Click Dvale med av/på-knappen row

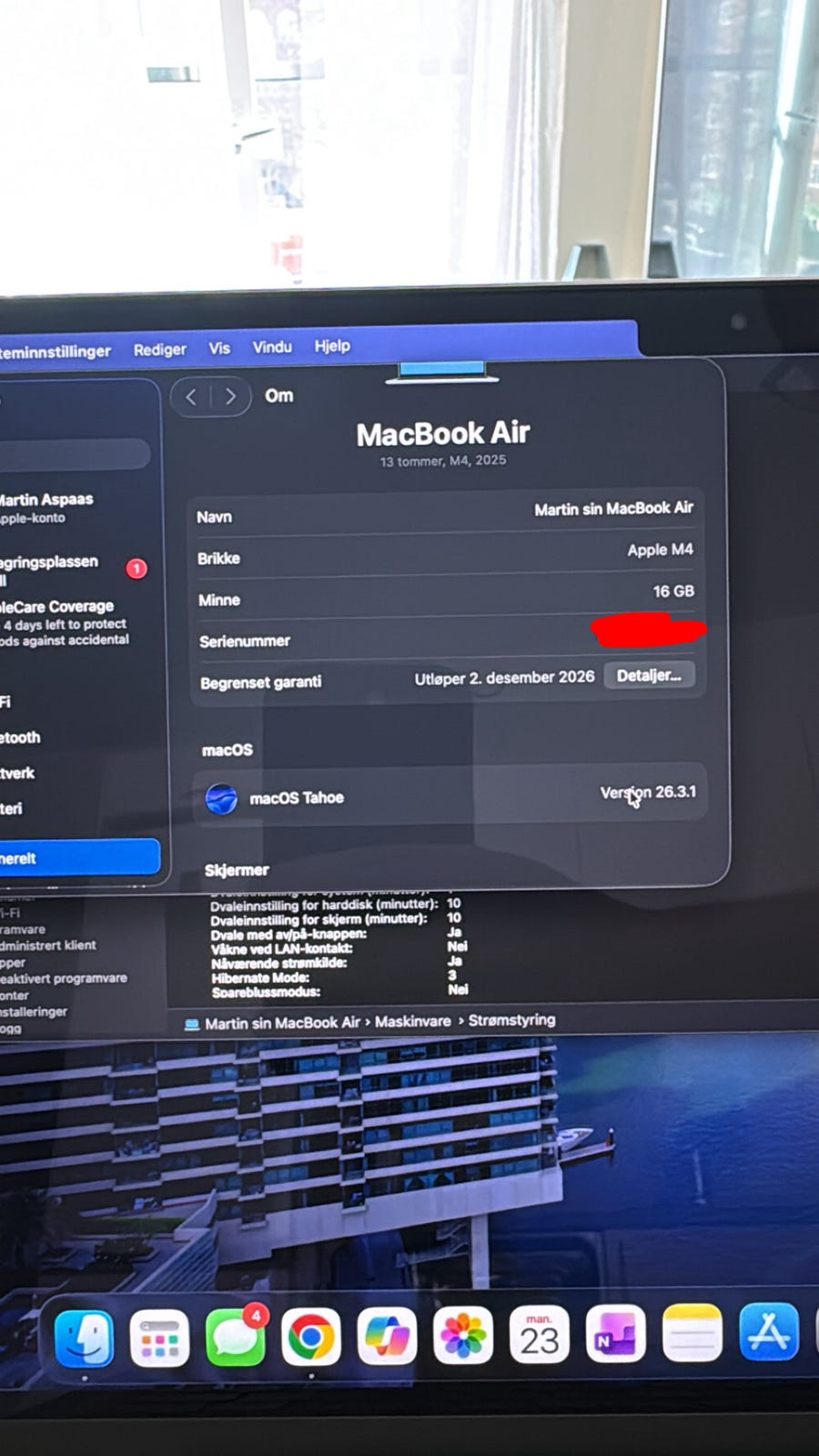coord(336,934)
